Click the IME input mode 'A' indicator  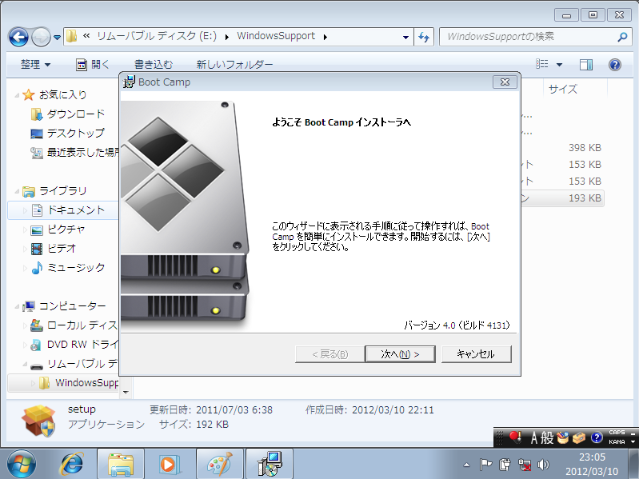point(534,438)
